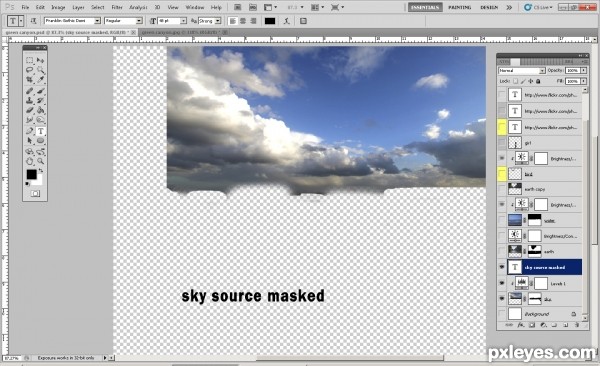Expand the workspace switcher chevrons
The width and height of the screenshot is (600, 366).
click(x=509, y=7)
